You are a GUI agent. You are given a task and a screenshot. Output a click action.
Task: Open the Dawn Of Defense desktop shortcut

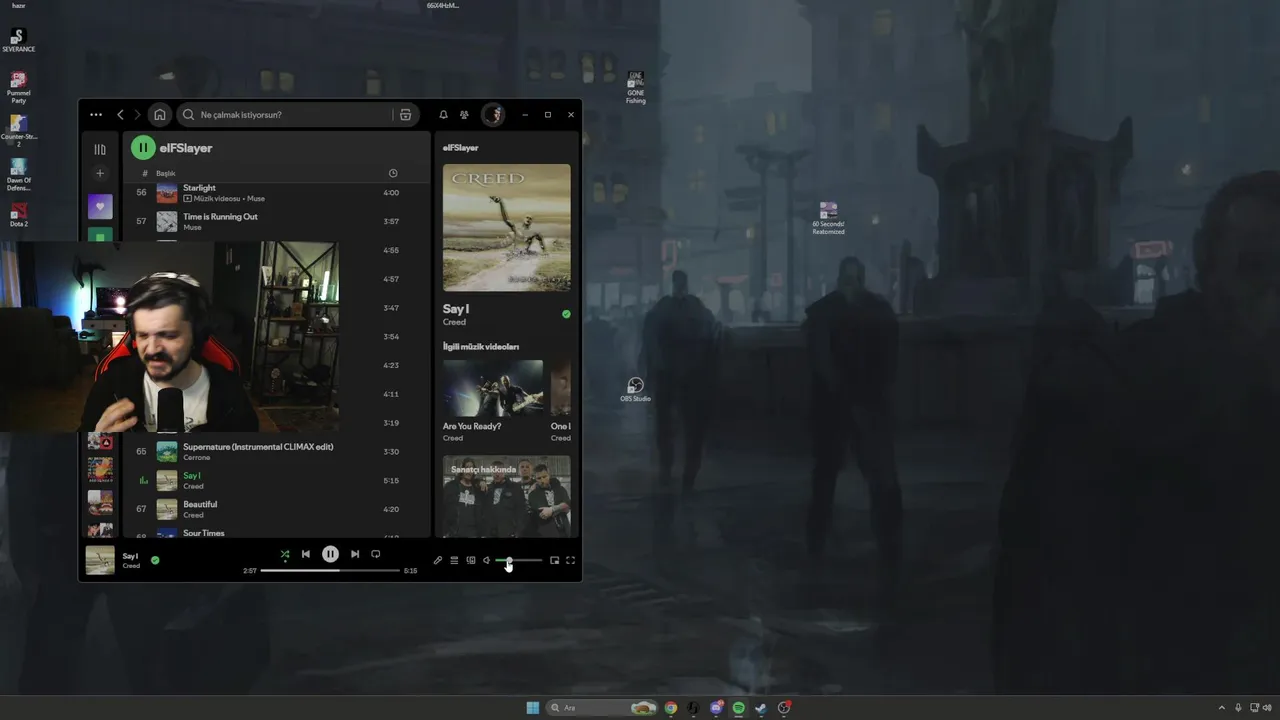(18, 175)
